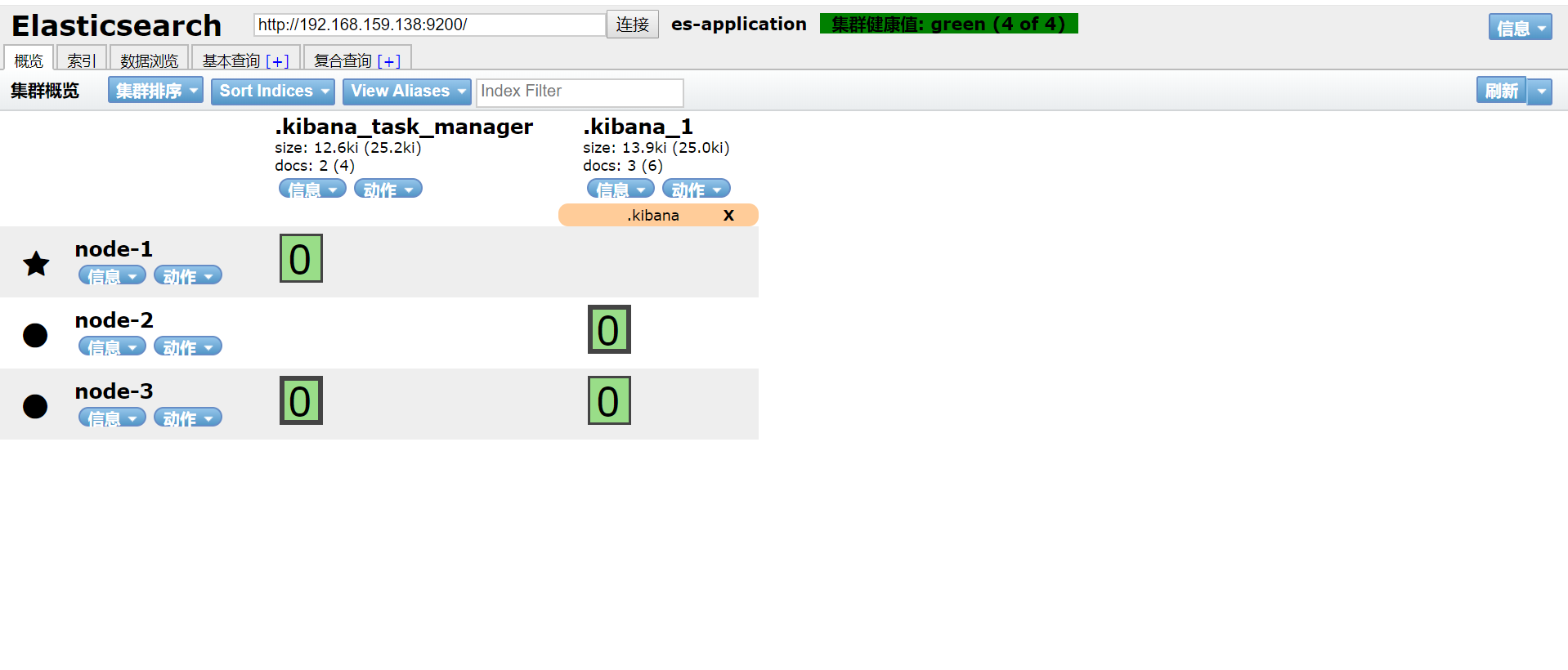Remove the .kibana alias with X

(x=728, y=215)
